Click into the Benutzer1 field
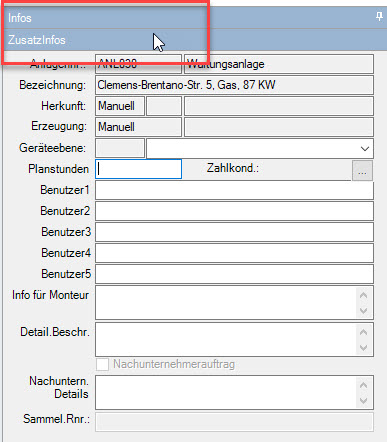Viewport: 387px width, 442px height. pyautogui.click(x=234, y=190)
